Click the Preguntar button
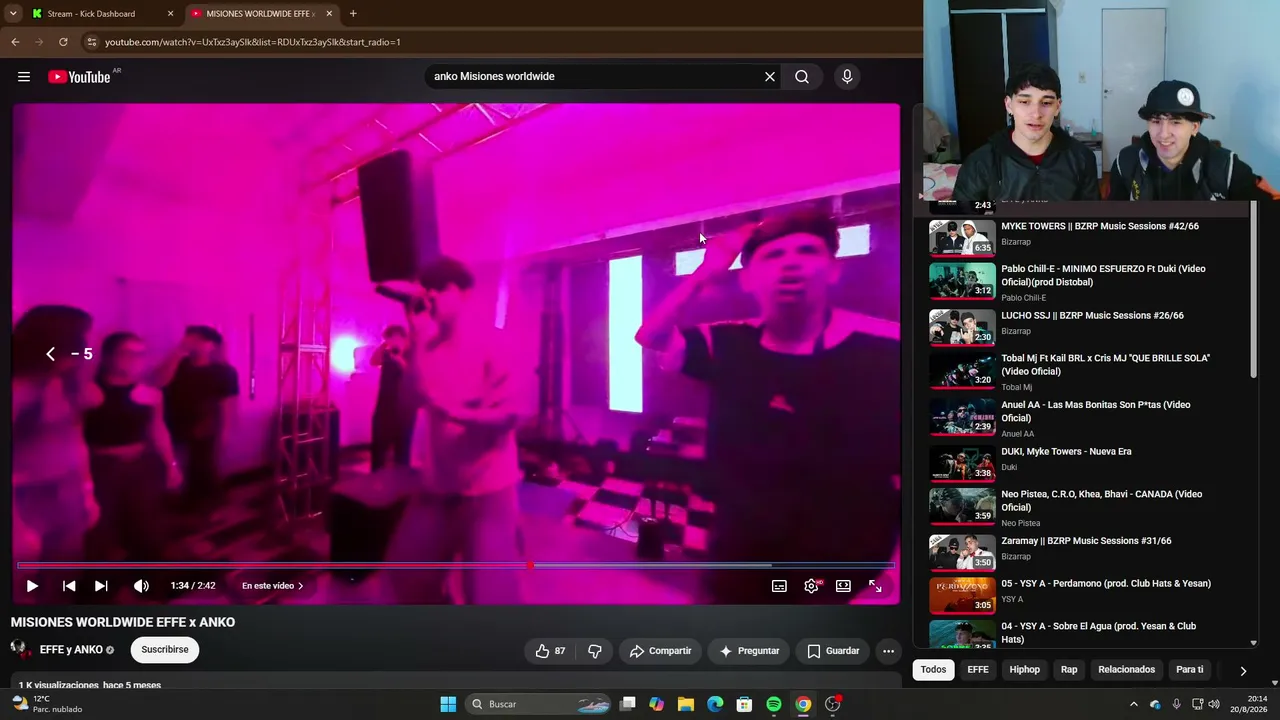This screenshot has height=720, width=1280. pyautogui.click(x=749, y=651)
